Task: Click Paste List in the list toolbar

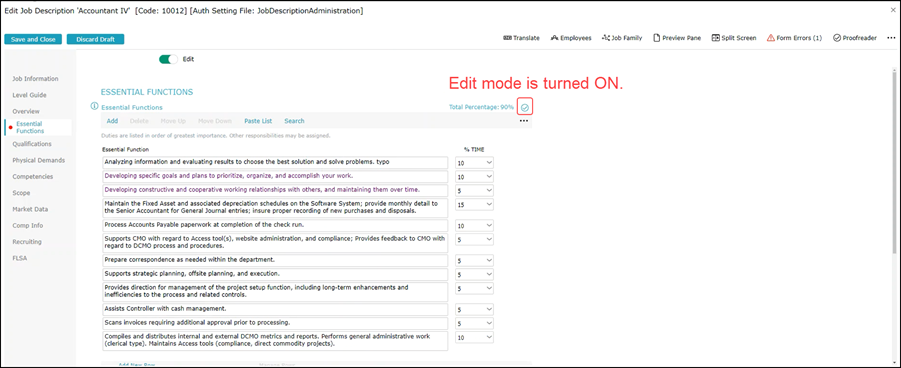Action: (x=258, y=121)
